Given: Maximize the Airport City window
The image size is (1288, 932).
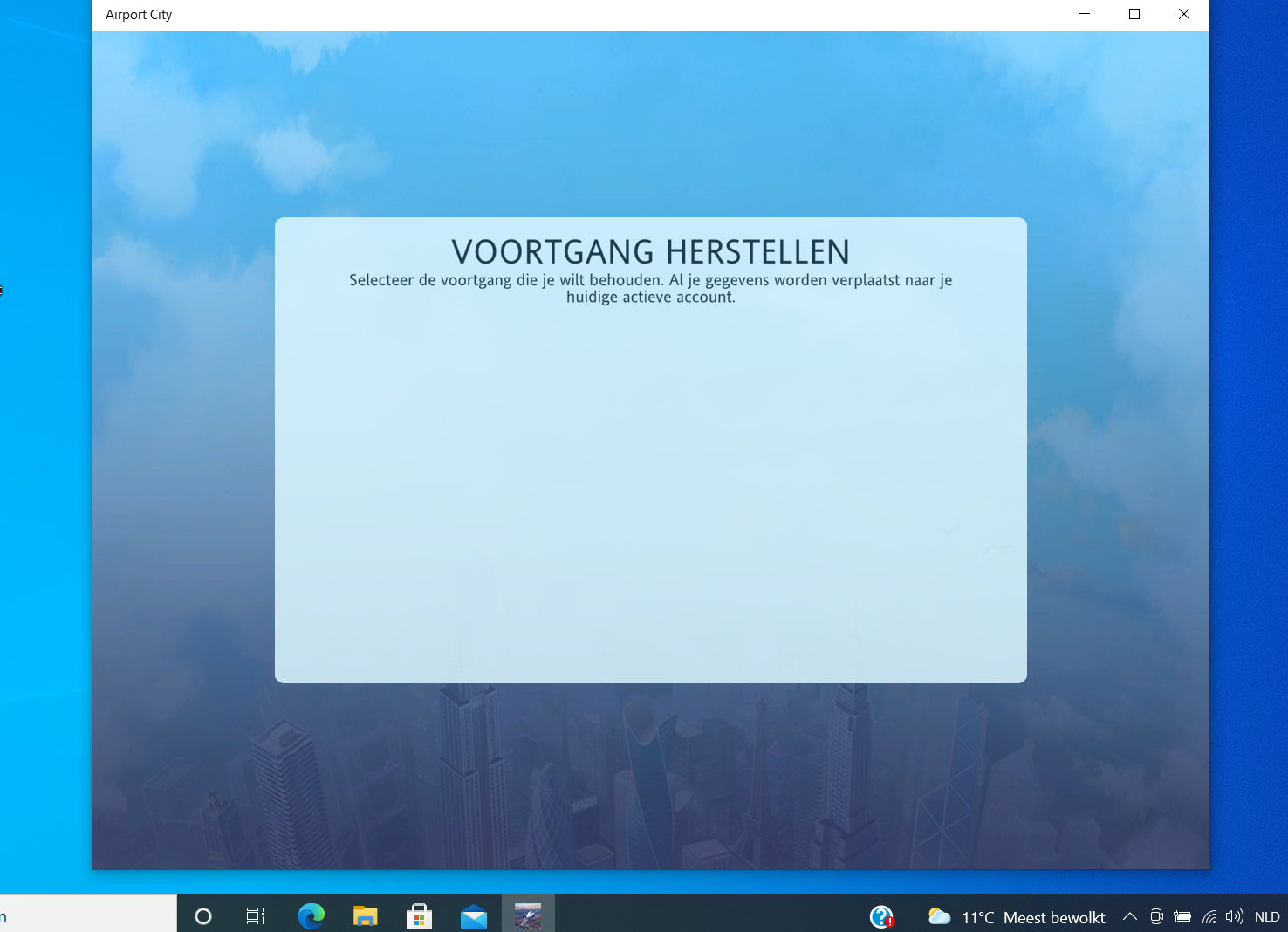Looking at the screenshot, I should coord(1134,14).
